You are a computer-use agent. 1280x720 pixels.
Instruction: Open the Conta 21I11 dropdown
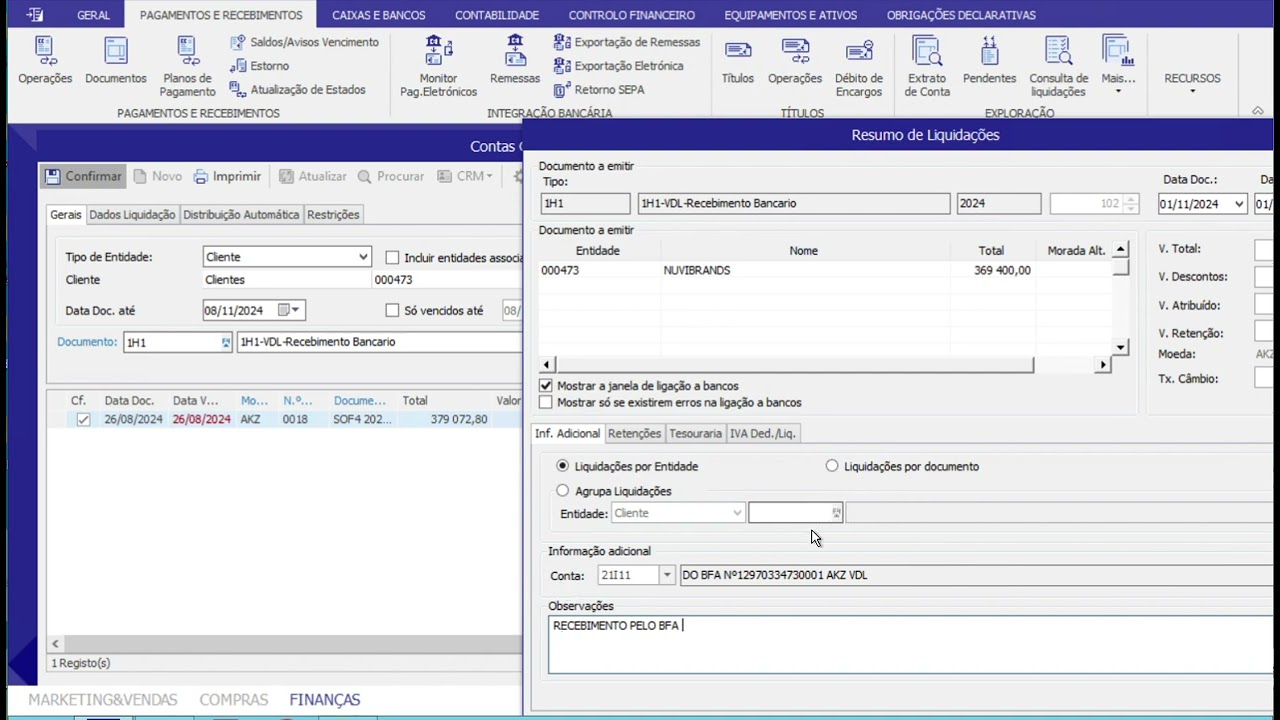coord(667,575)
